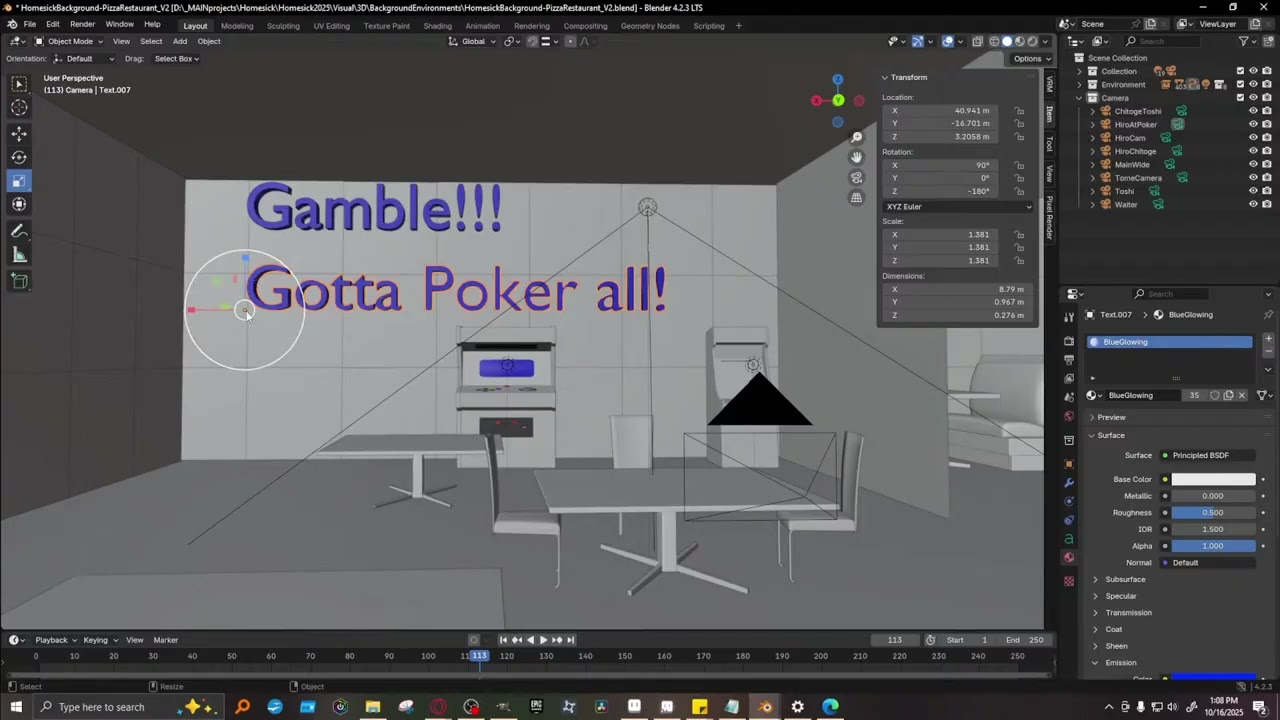Image resolution: width=1280 pixels, height=720 pixels.
Task: Uncheck the Camera collection exclude checkbox
Action: coord(1241,98)
